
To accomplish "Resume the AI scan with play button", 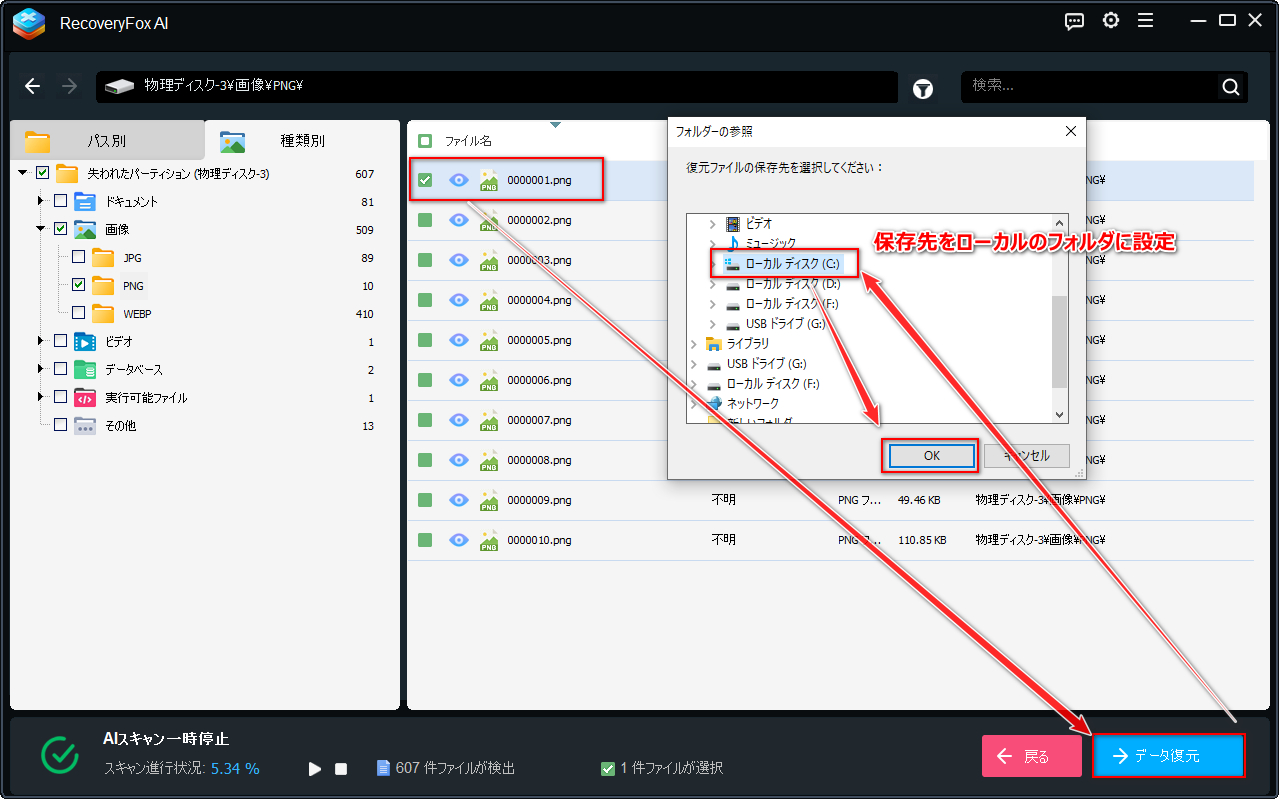I will coord(315,769).
